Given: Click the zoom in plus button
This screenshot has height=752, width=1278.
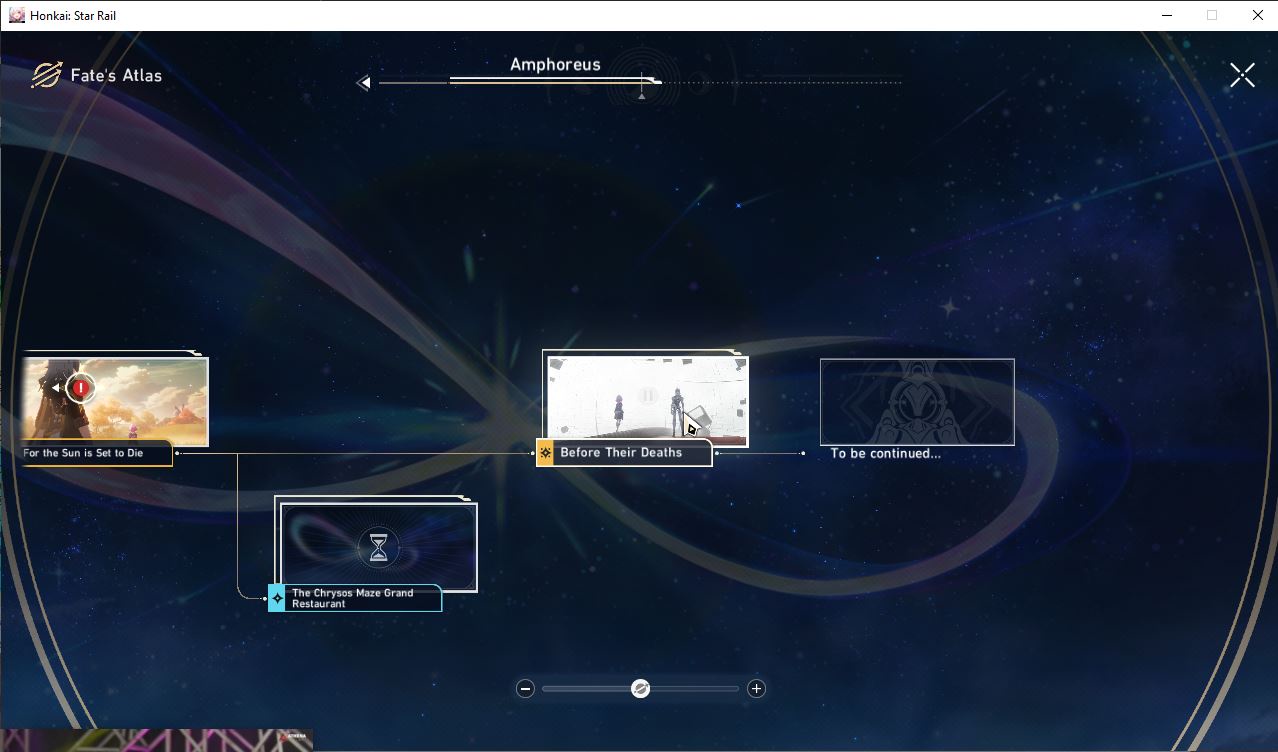Looking at the screenshot, I should pyautogui.click(x=756, y=688).
